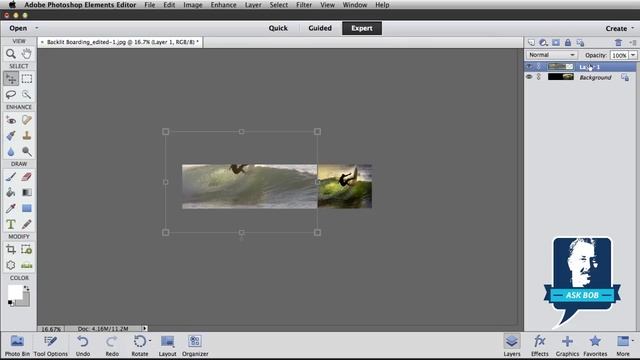Viewport: 640px width, 360px height.
Task: Open the Apple menu
Action: click(x=12, y=5)
